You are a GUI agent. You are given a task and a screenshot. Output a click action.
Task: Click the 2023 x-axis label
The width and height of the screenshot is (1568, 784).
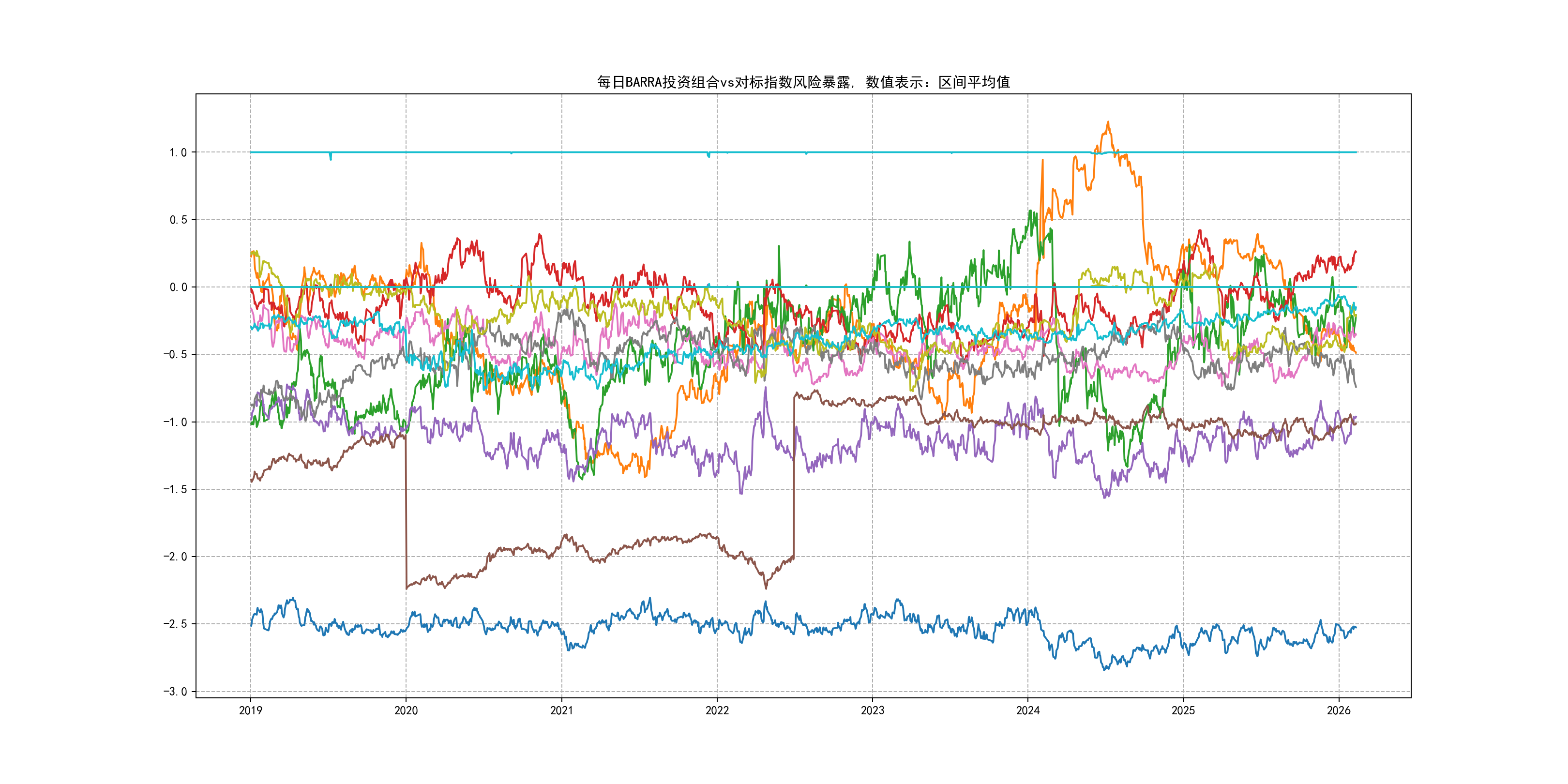point(872,710)
